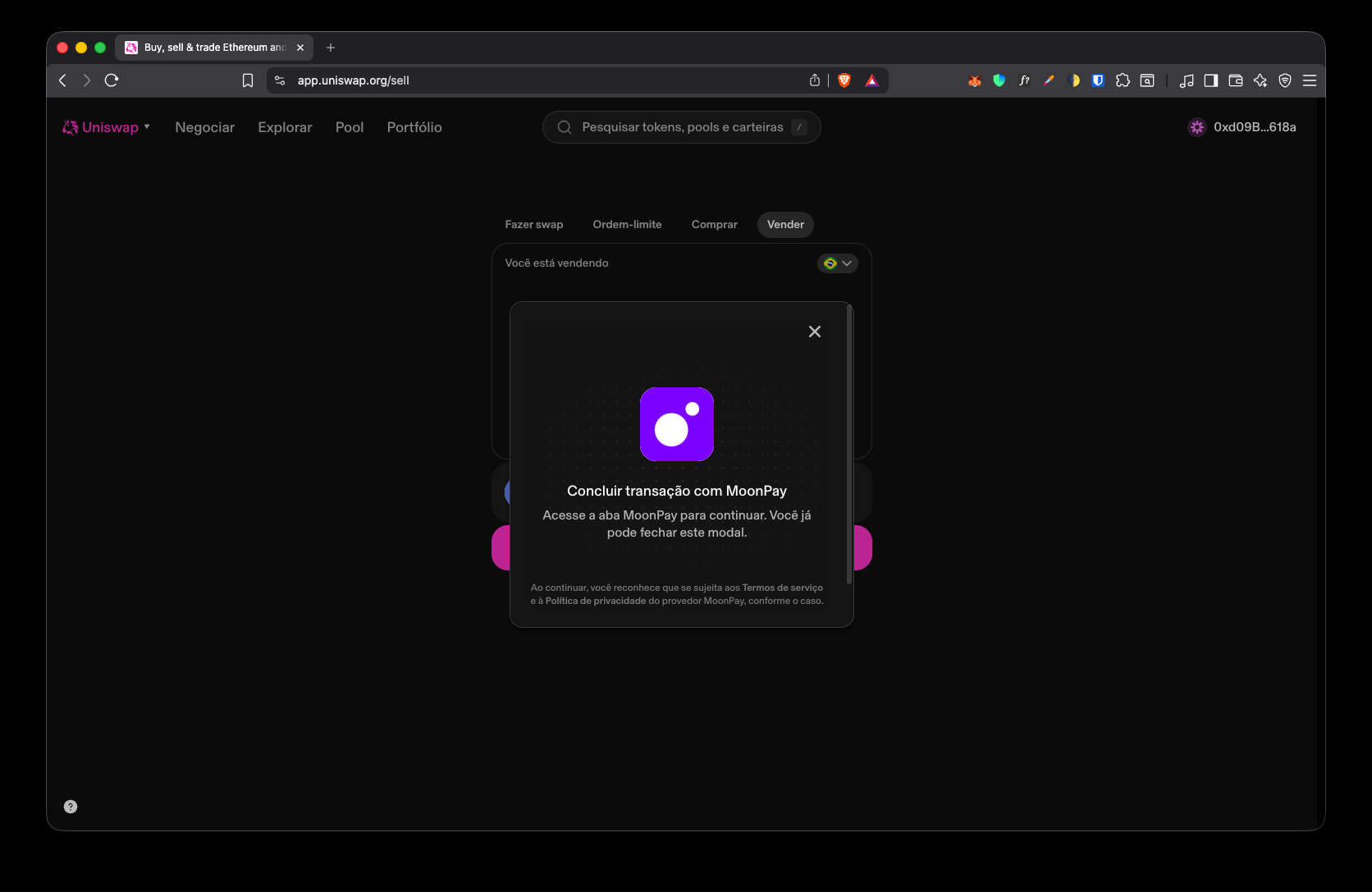Open the green shield extension
The height and width of the screenshot is (892, 1372).
pyautogui.click(x=999, y=80)
